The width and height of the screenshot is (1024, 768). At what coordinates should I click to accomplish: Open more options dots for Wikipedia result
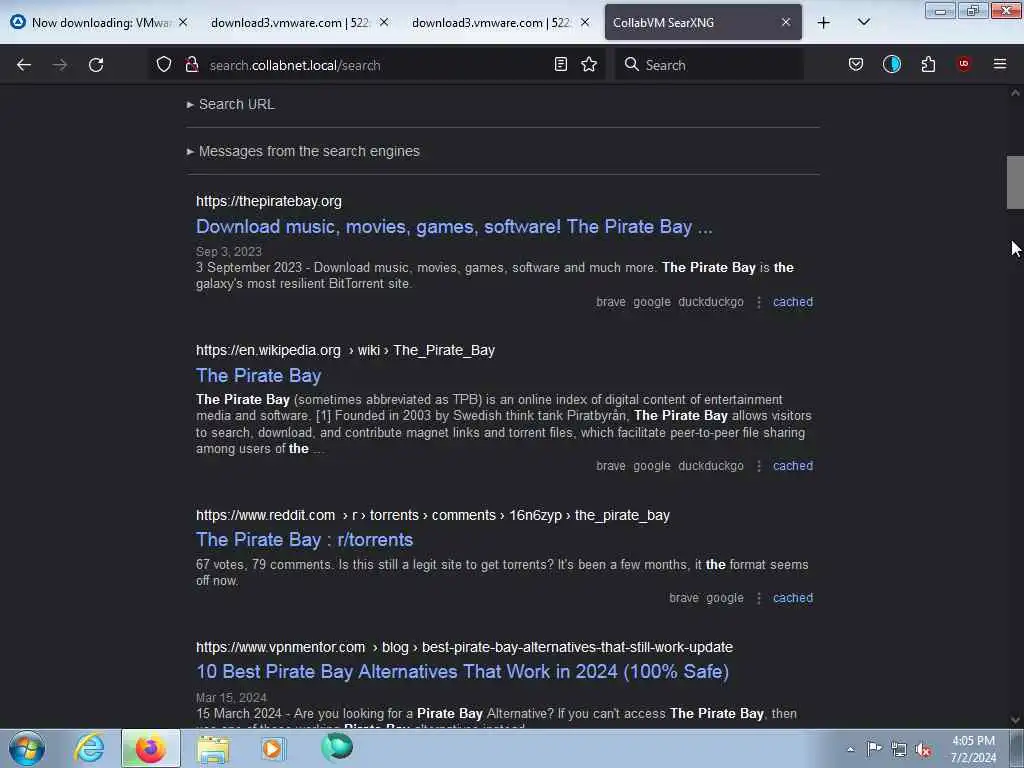758,466
